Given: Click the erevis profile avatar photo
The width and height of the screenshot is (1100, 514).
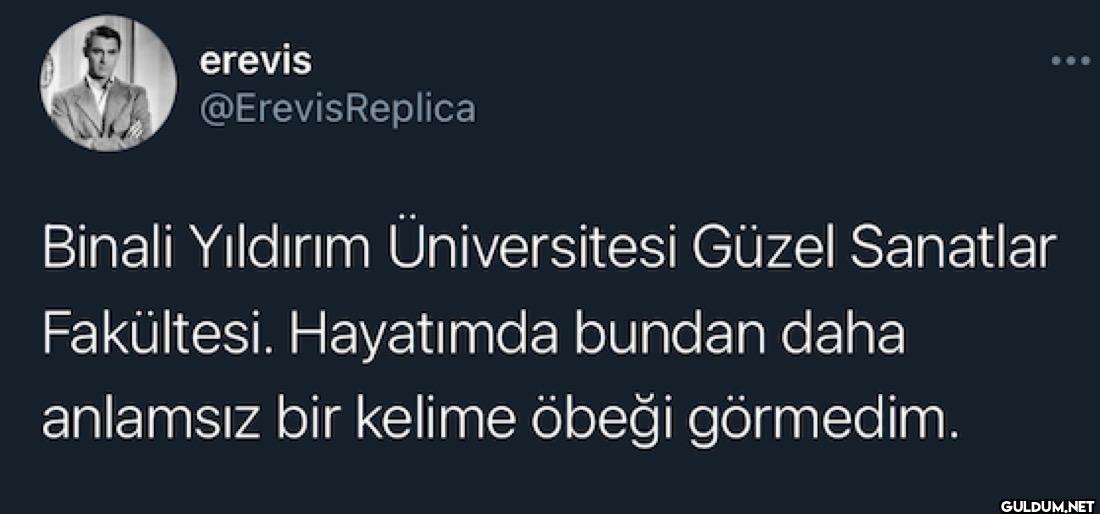Looking at the screenshot, I should (x=94, y=83).
